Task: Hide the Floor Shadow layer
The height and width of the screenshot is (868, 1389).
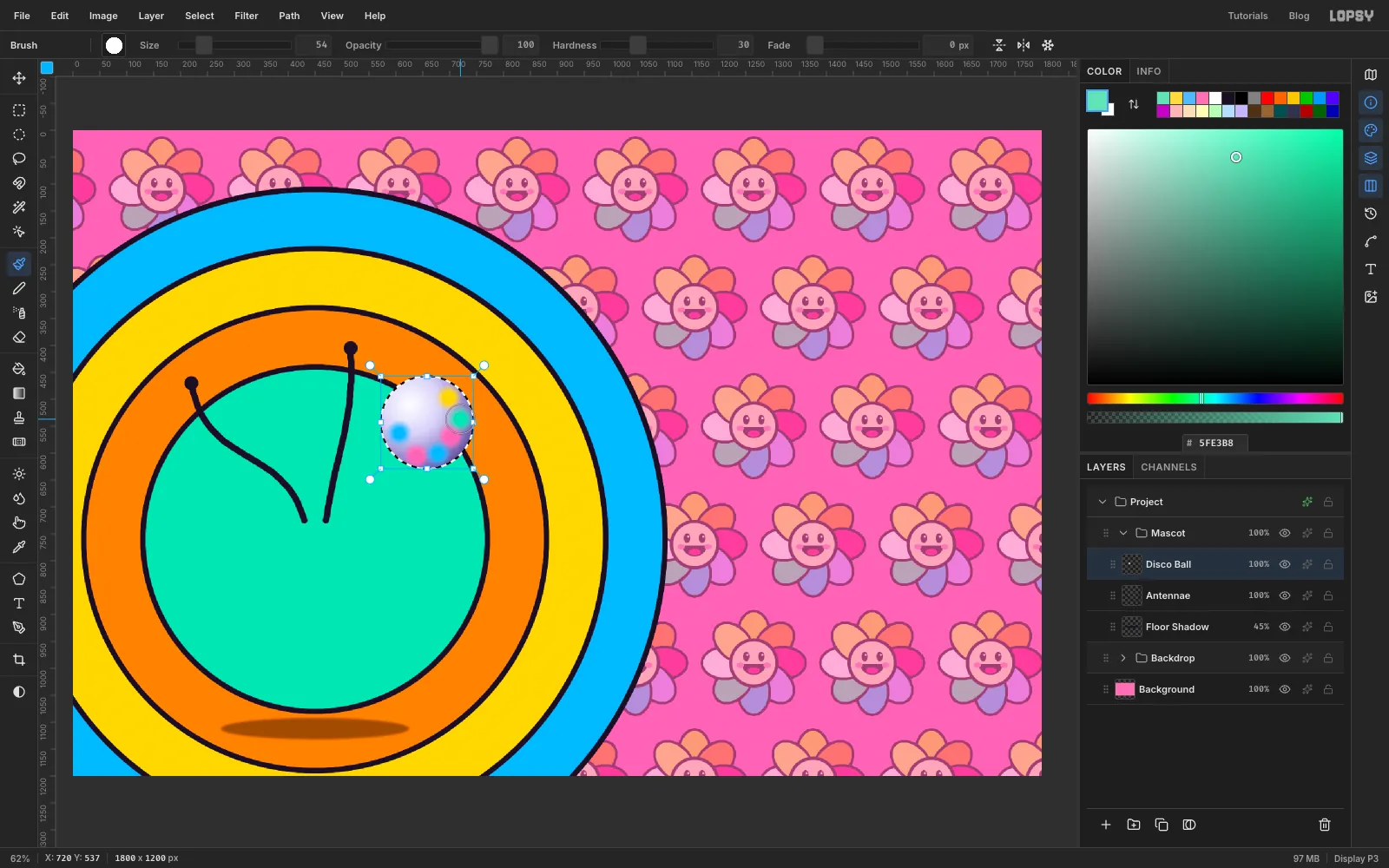Action: (x=1285, y=627)
